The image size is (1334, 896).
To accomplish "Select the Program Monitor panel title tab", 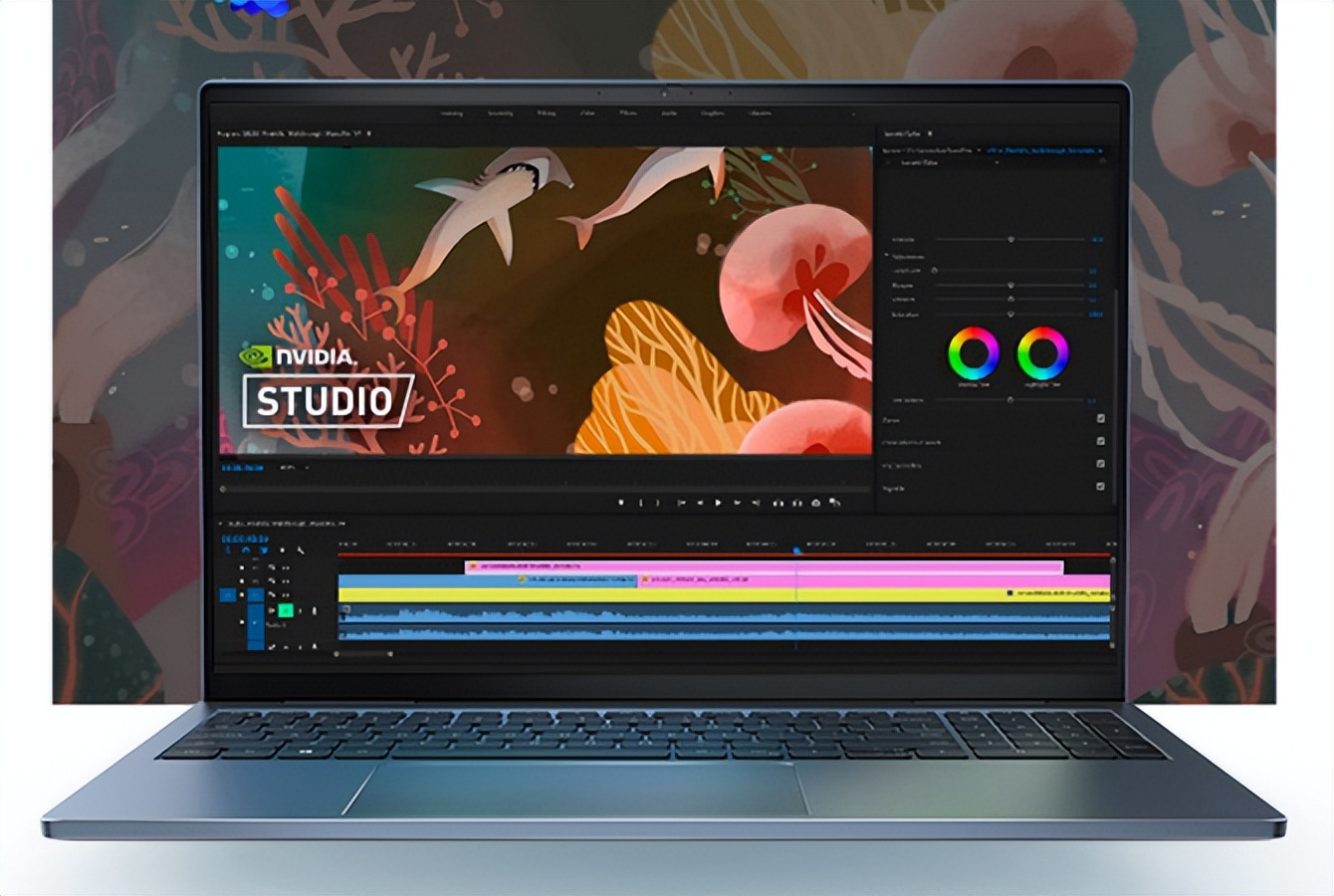I will coord(292,132).
